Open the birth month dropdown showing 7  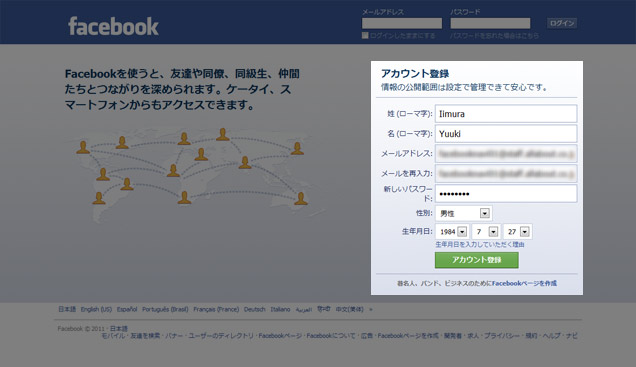coord(486,232)
